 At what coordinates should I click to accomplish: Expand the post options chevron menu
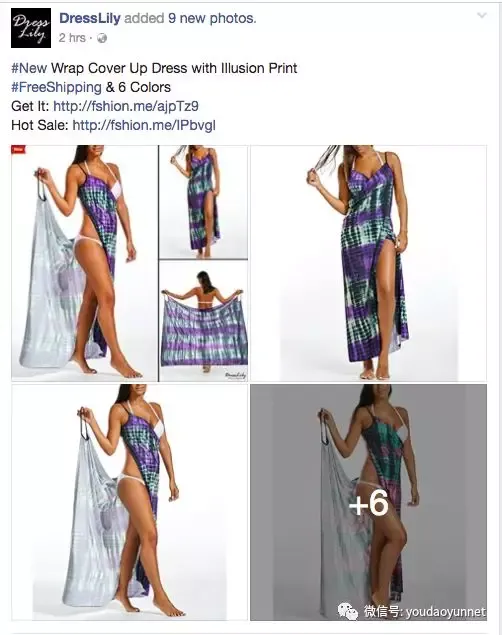[482, 15]
